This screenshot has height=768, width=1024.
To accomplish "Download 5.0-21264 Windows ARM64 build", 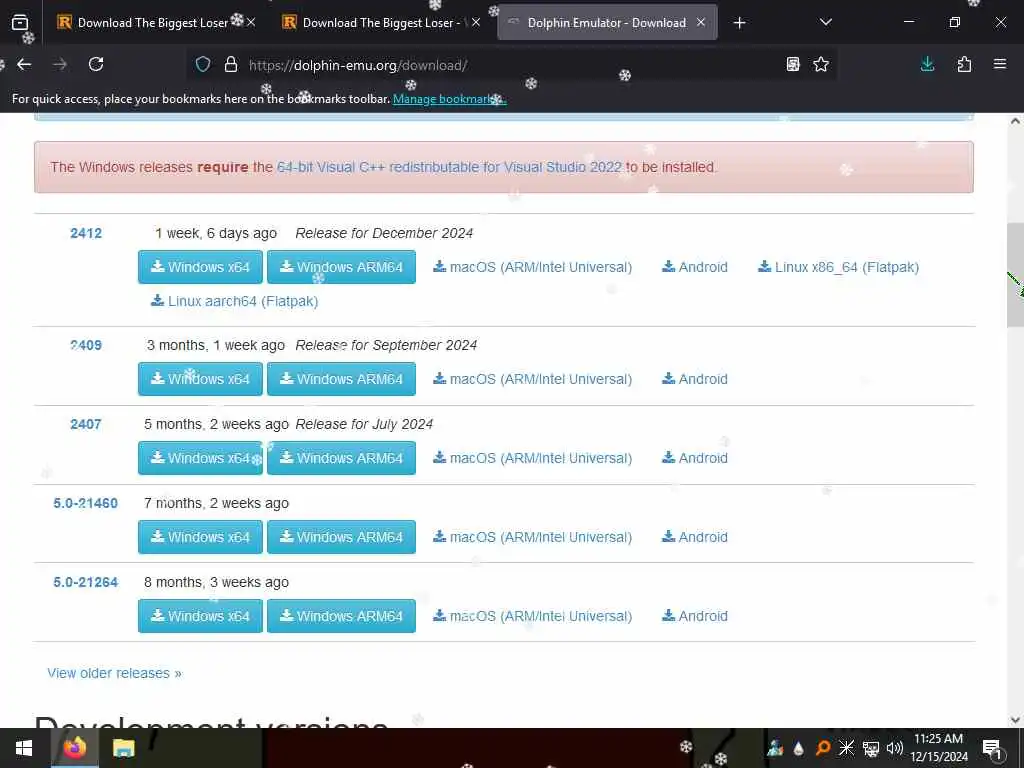I will pyautogui.click(x=342, y=616).
